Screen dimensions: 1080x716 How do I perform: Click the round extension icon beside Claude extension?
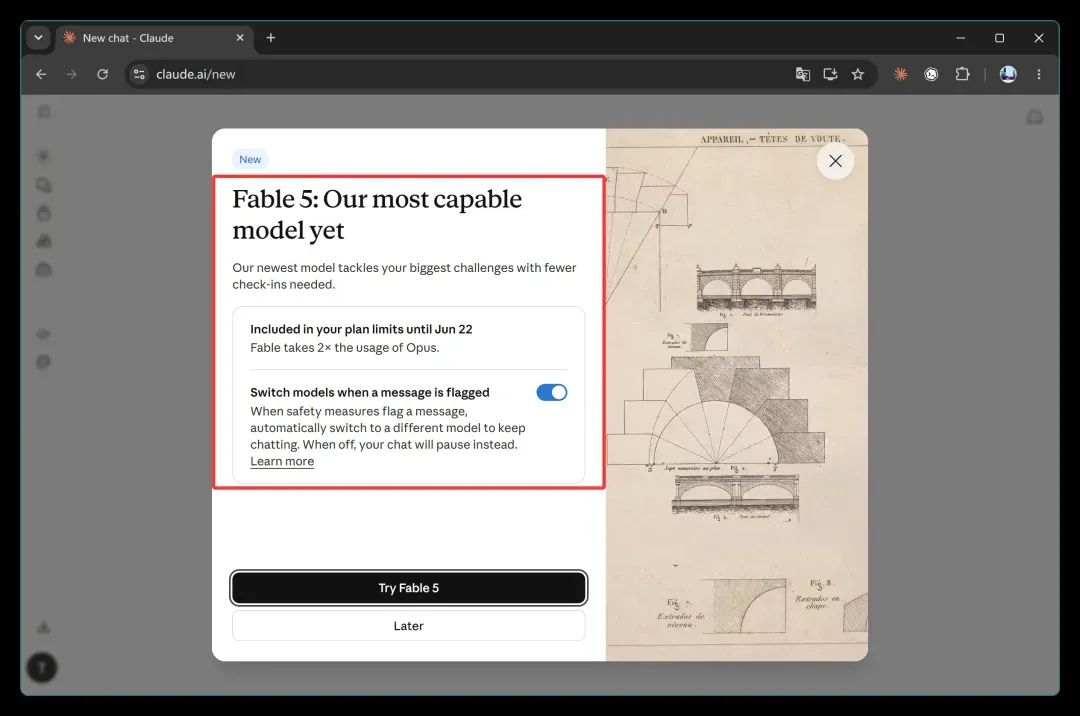click(931, 74)
